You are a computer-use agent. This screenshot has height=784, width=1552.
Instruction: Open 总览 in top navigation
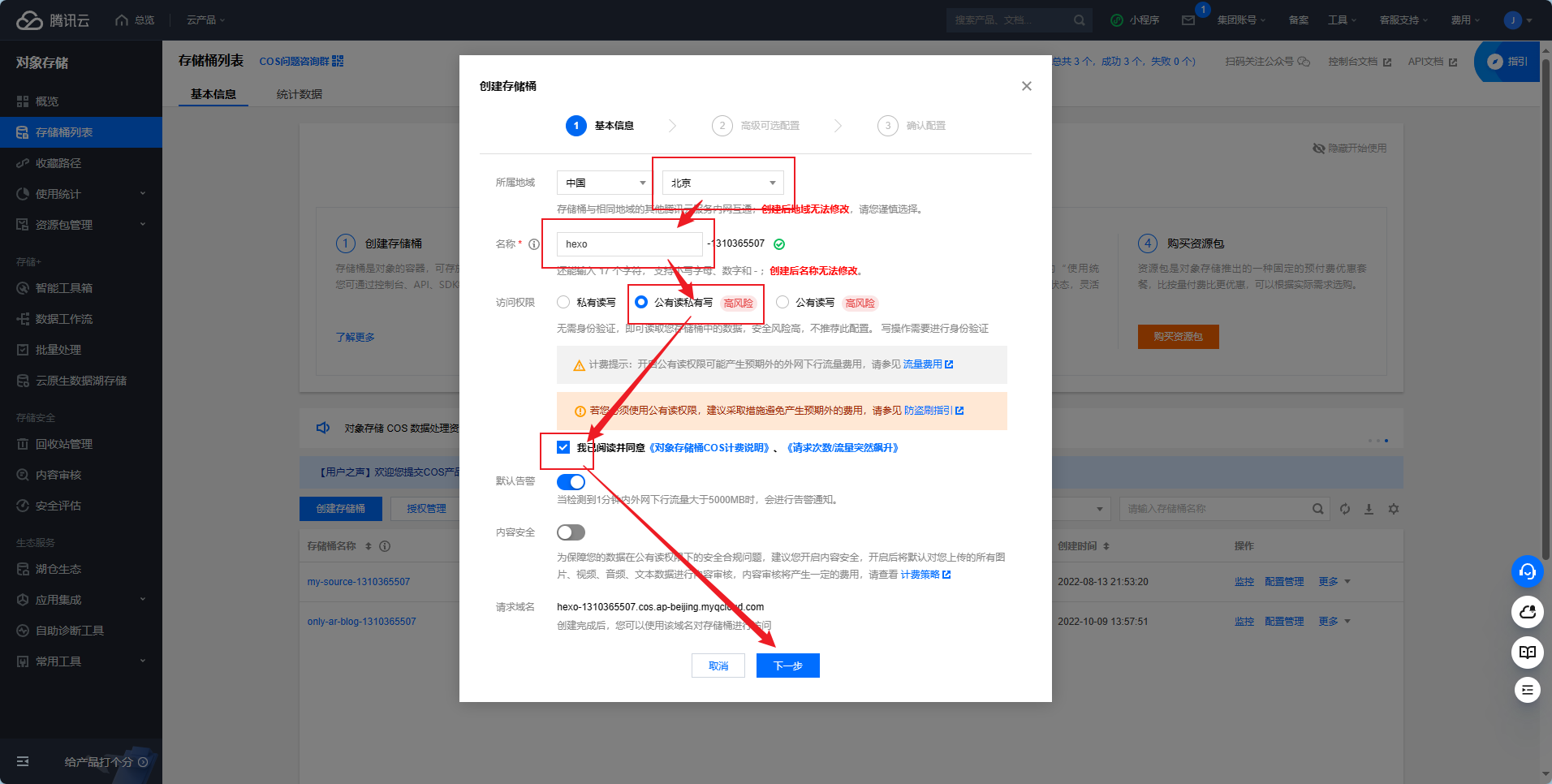[x=135, y=20]
